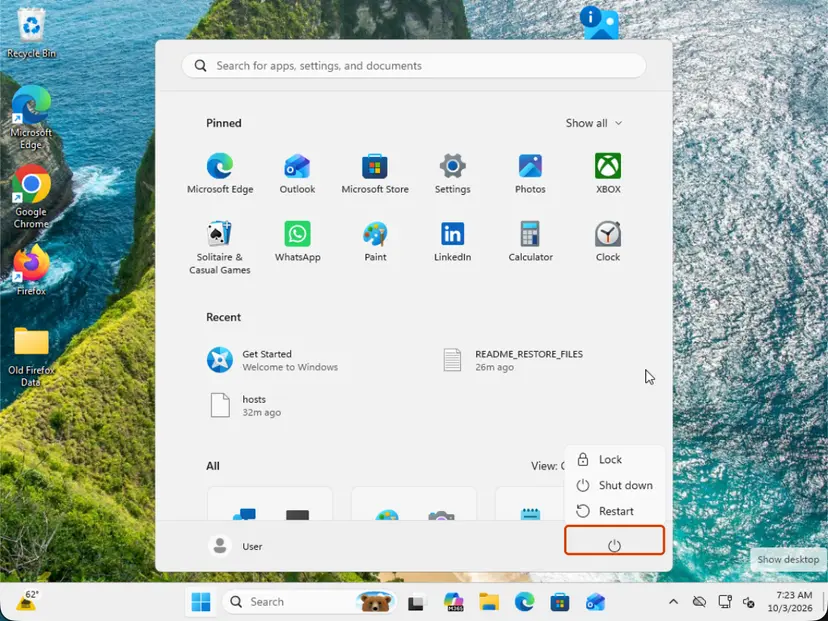Open the Clock app

(608, 241)
